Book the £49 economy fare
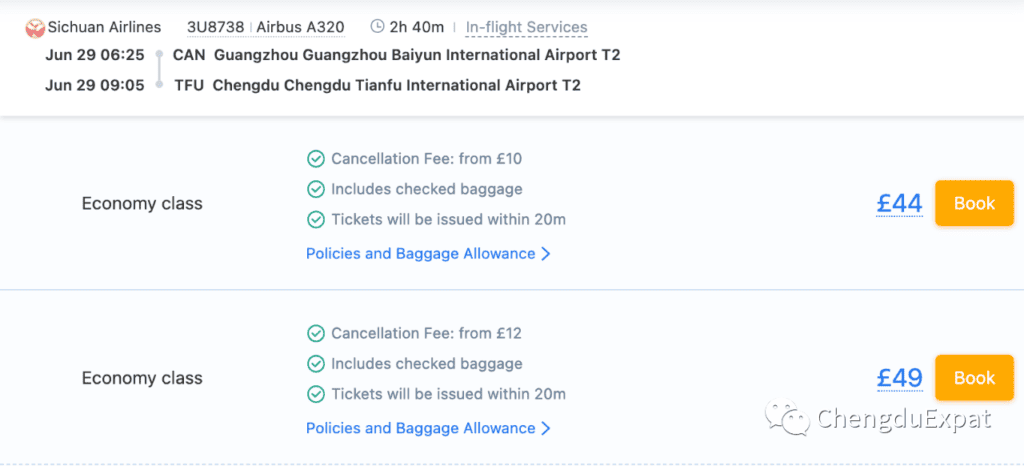 click(974, 378)
